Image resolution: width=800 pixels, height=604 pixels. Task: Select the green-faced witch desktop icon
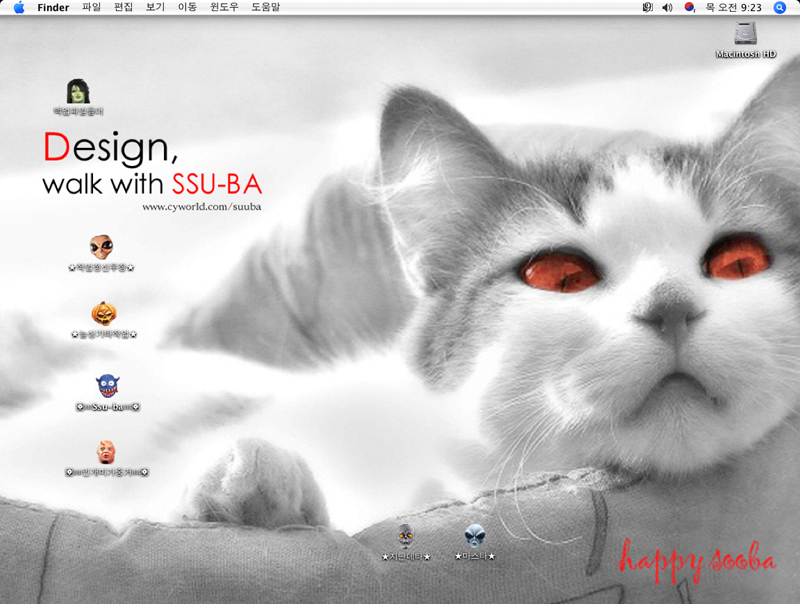[78, 91]
